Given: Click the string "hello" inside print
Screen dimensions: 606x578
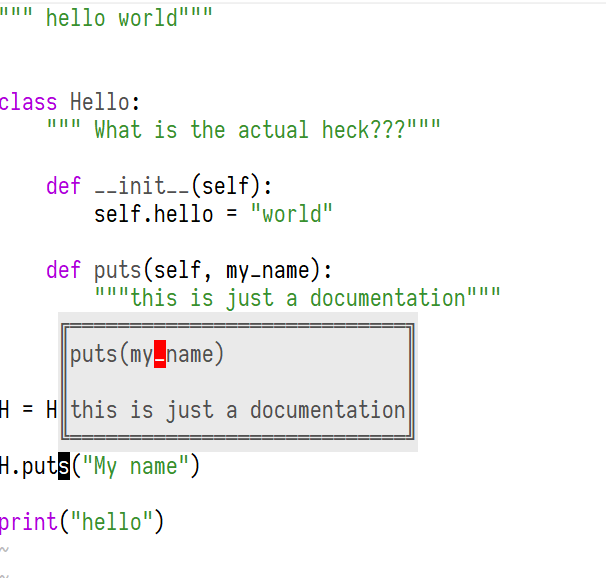Looking at the screenshot, I should (112, 522).
